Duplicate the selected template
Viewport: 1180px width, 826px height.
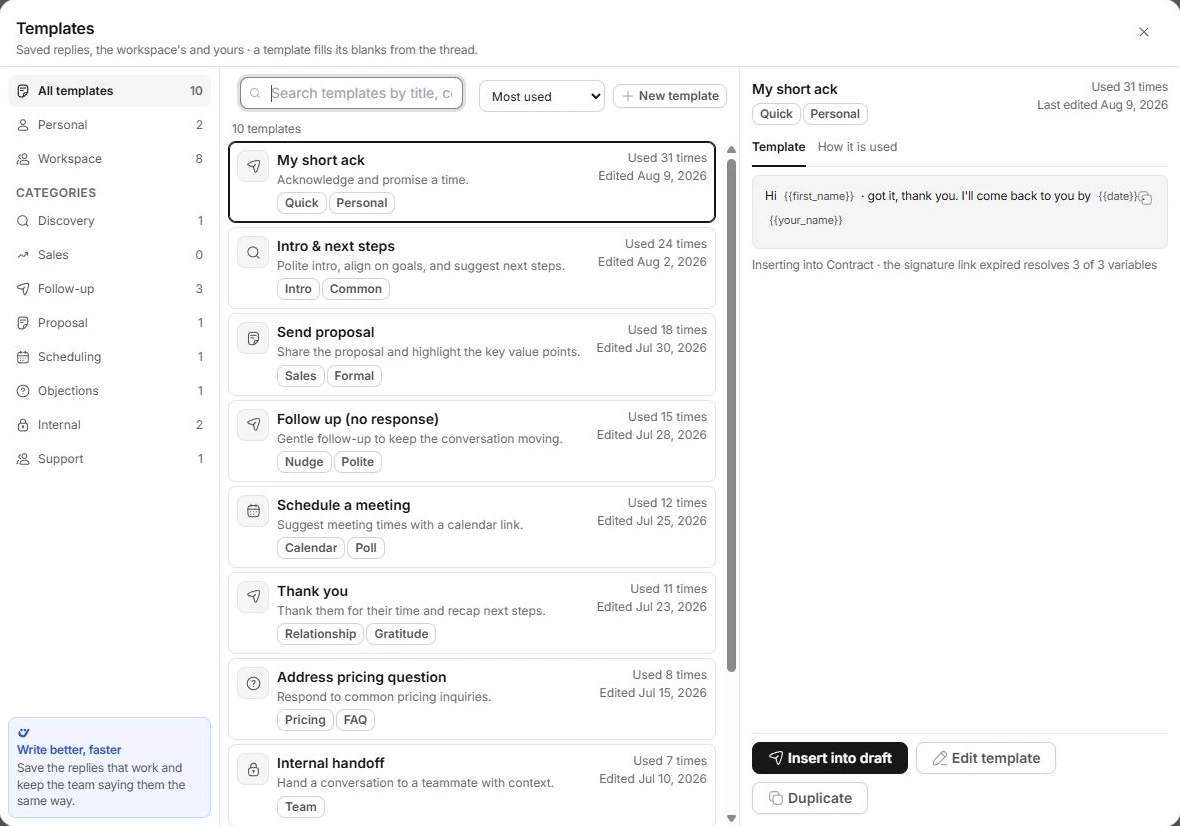pos(810,798)
